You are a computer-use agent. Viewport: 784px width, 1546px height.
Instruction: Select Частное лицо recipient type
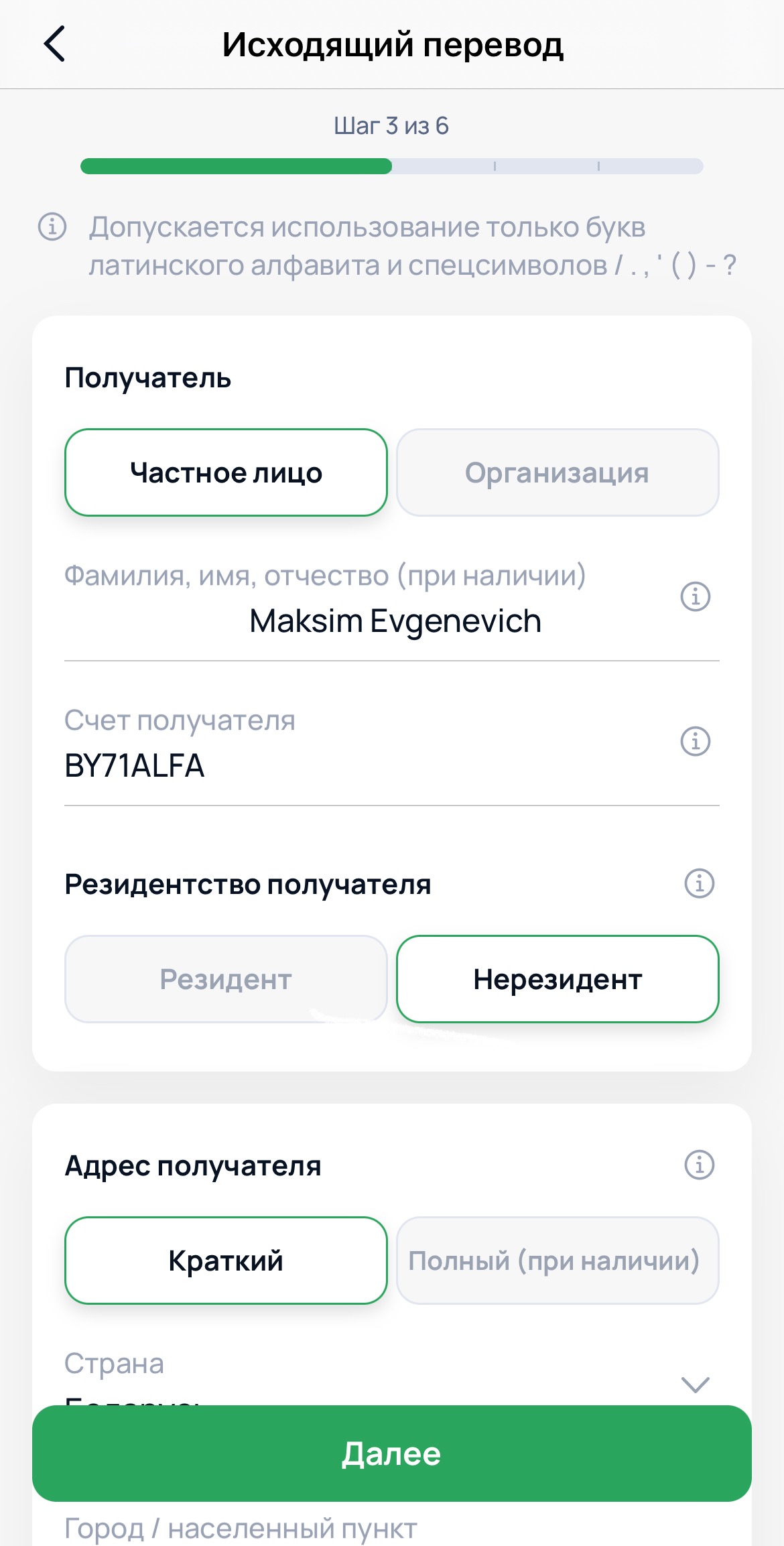point(226,472)
